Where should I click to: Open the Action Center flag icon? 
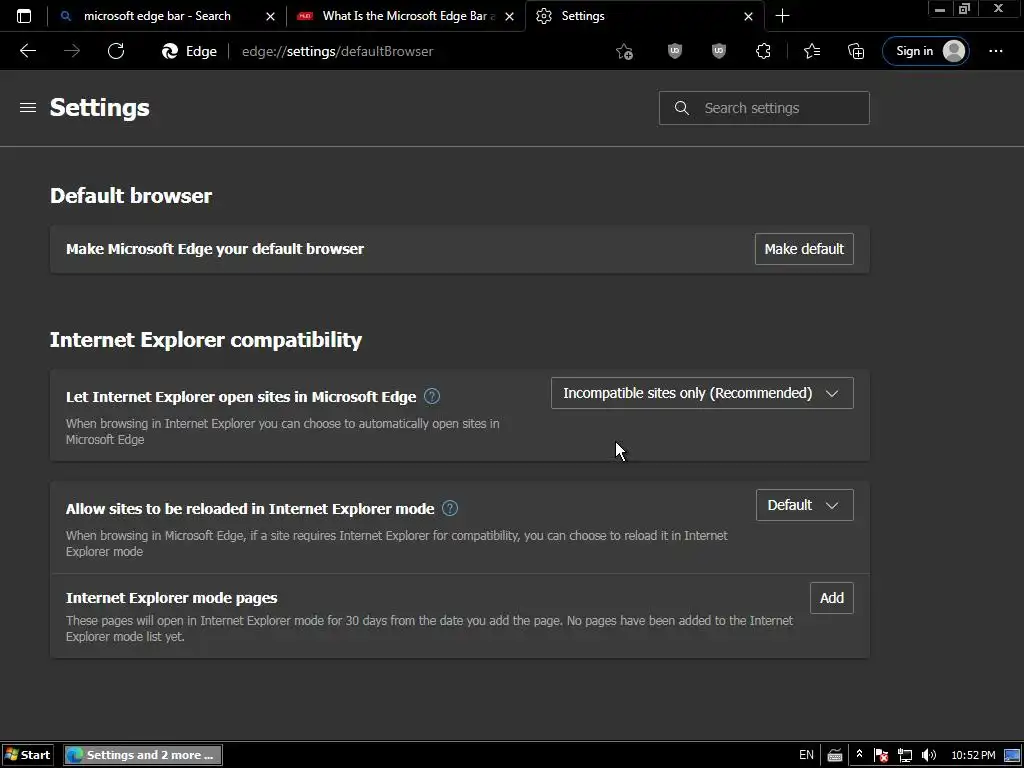pyautogui.click(x=880, y=755)
